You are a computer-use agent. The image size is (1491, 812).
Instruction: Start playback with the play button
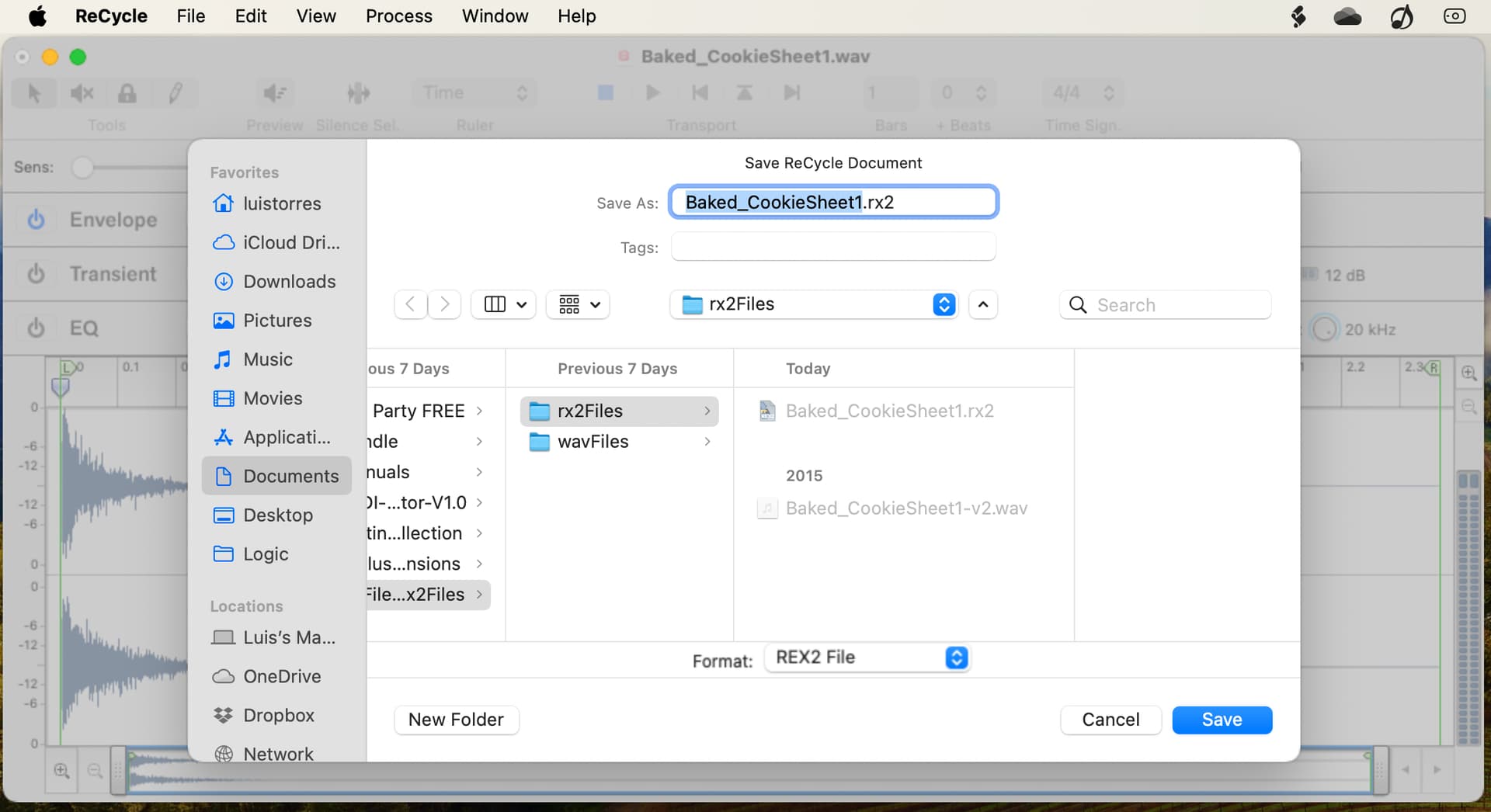tap(653, 93)
